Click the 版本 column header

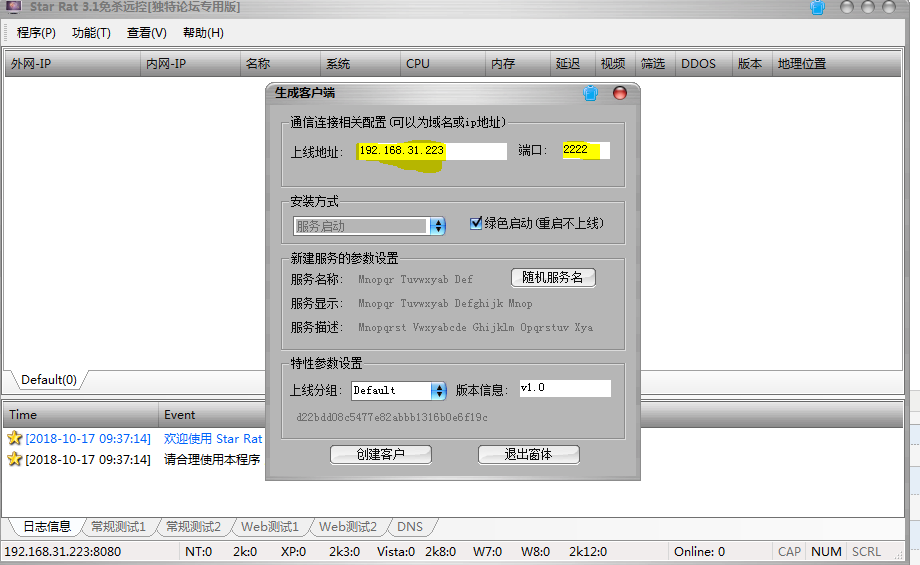751,63
